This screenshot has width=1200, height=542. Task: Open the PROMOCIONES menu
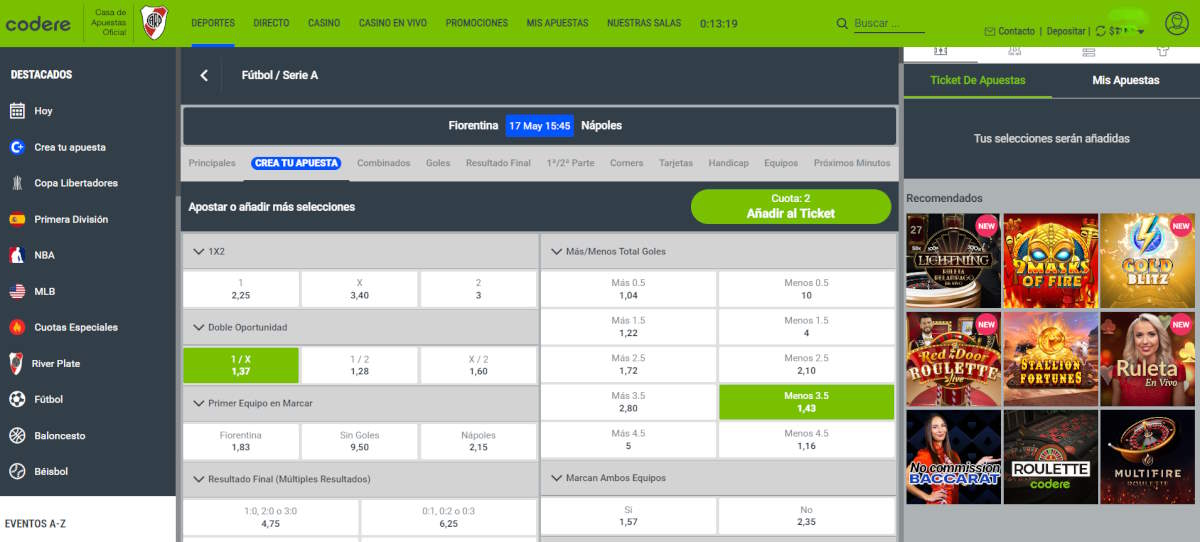pyautogui.click(x=477, y=23)
